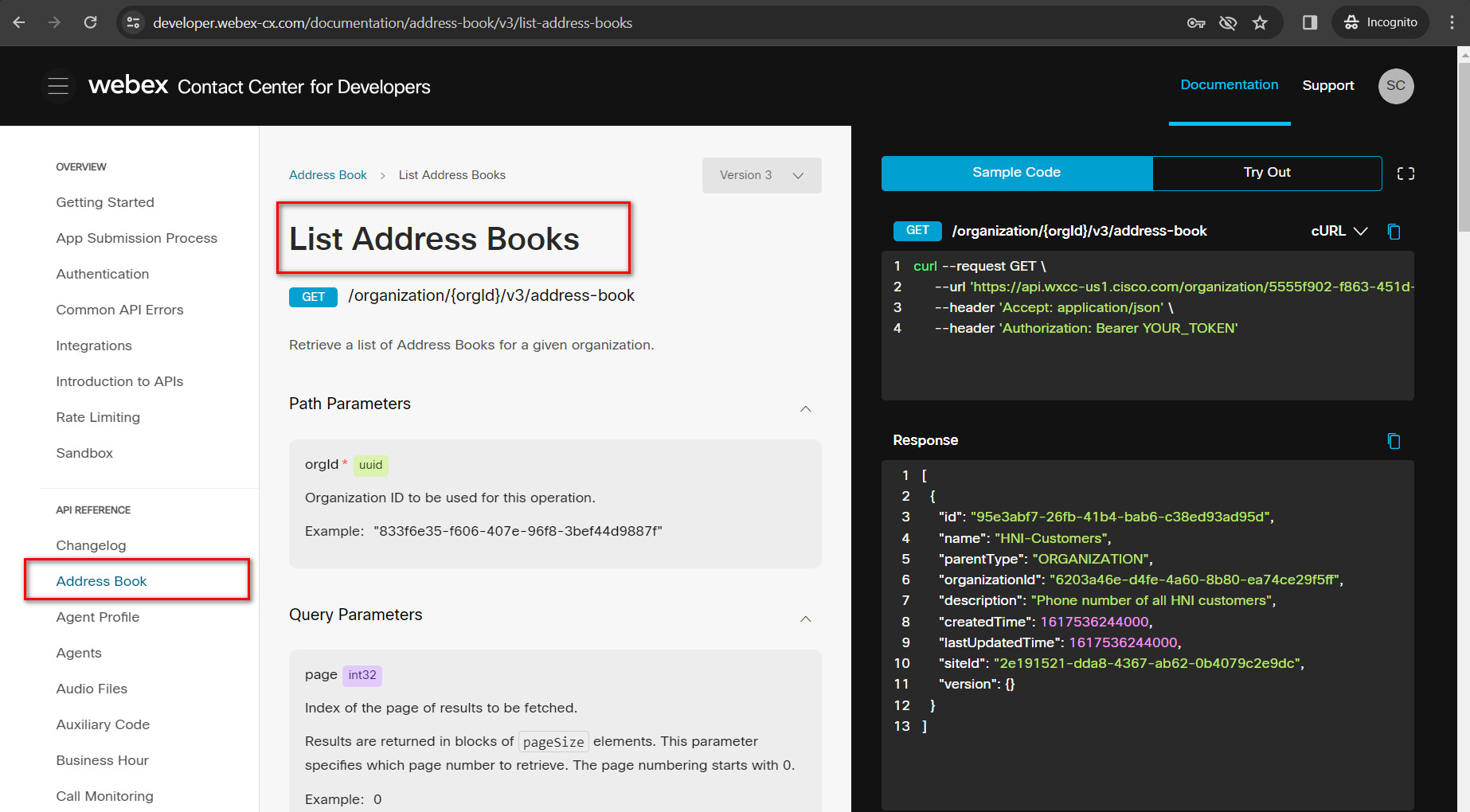Open saved passwords key icon
The width and height of the screenshot is (1470, 812).
[1196, 23]
